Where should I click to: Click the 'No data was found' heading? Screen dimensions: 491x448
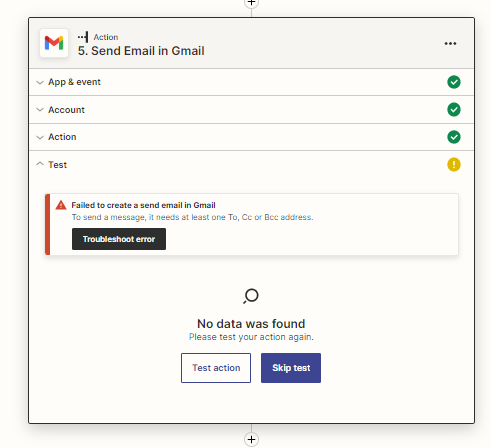(251, 324)
